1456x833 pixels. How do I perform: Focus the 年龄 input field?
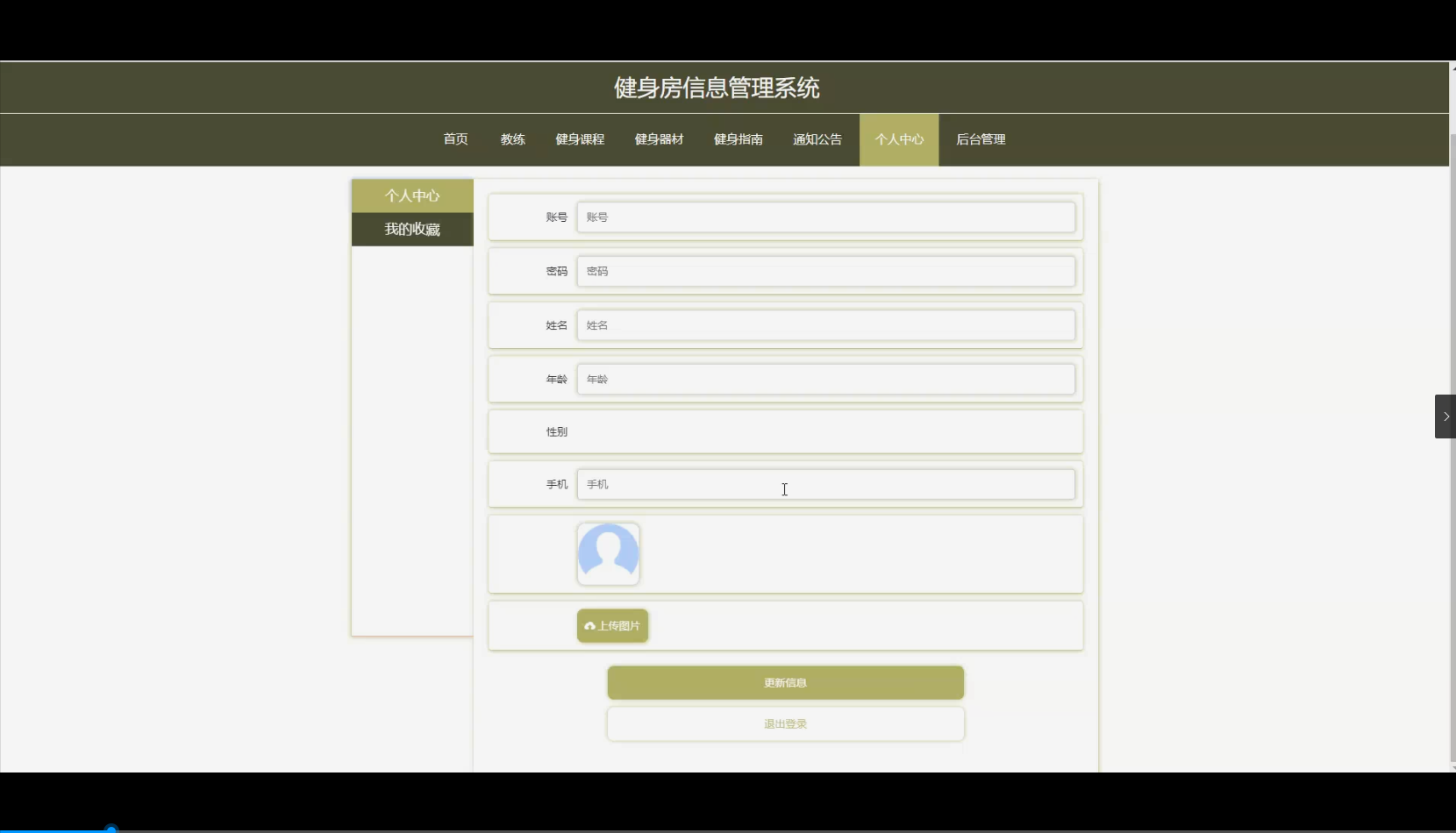(x=825, y=380)
